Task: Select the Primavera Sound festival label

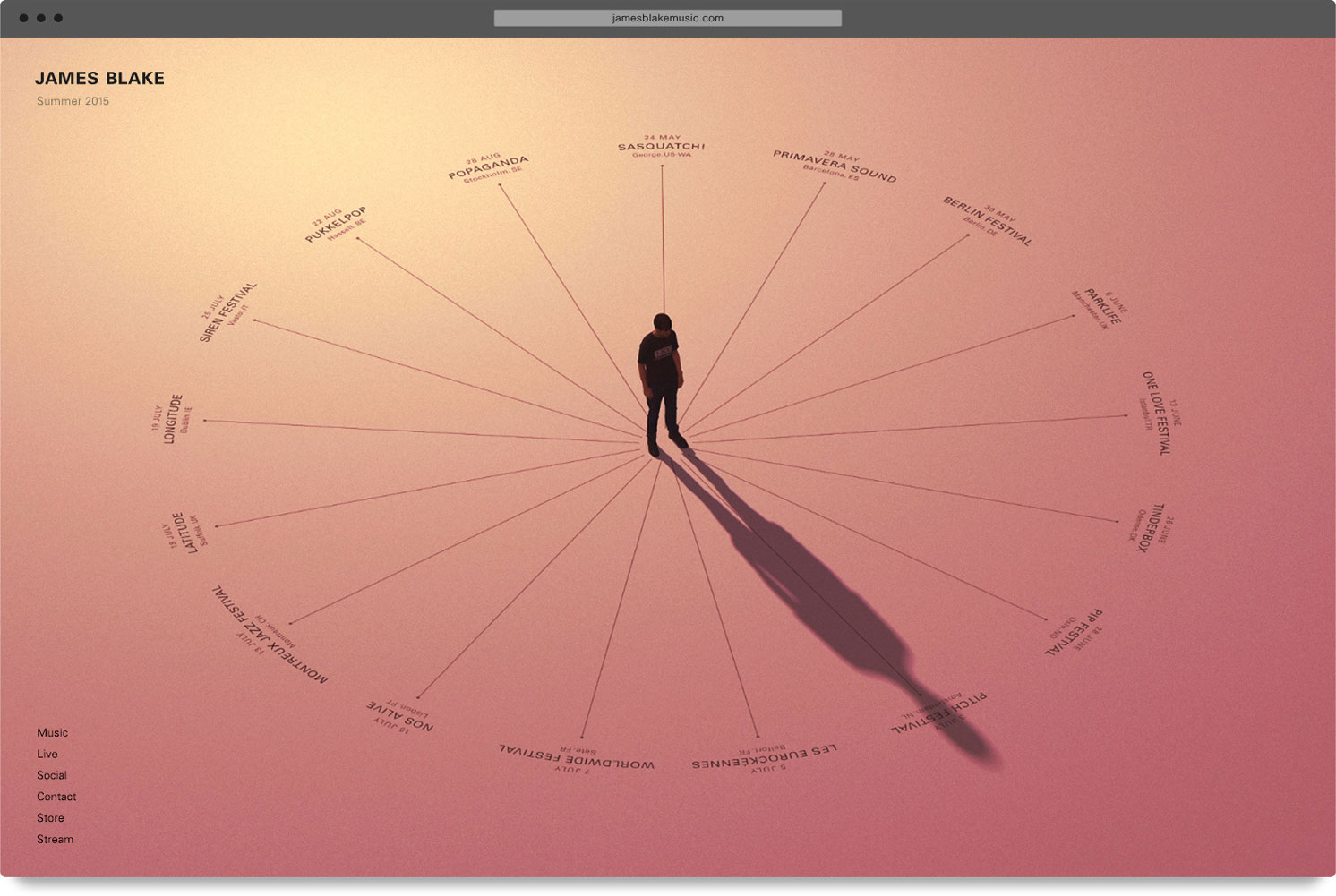Action: tap(834, 166)
